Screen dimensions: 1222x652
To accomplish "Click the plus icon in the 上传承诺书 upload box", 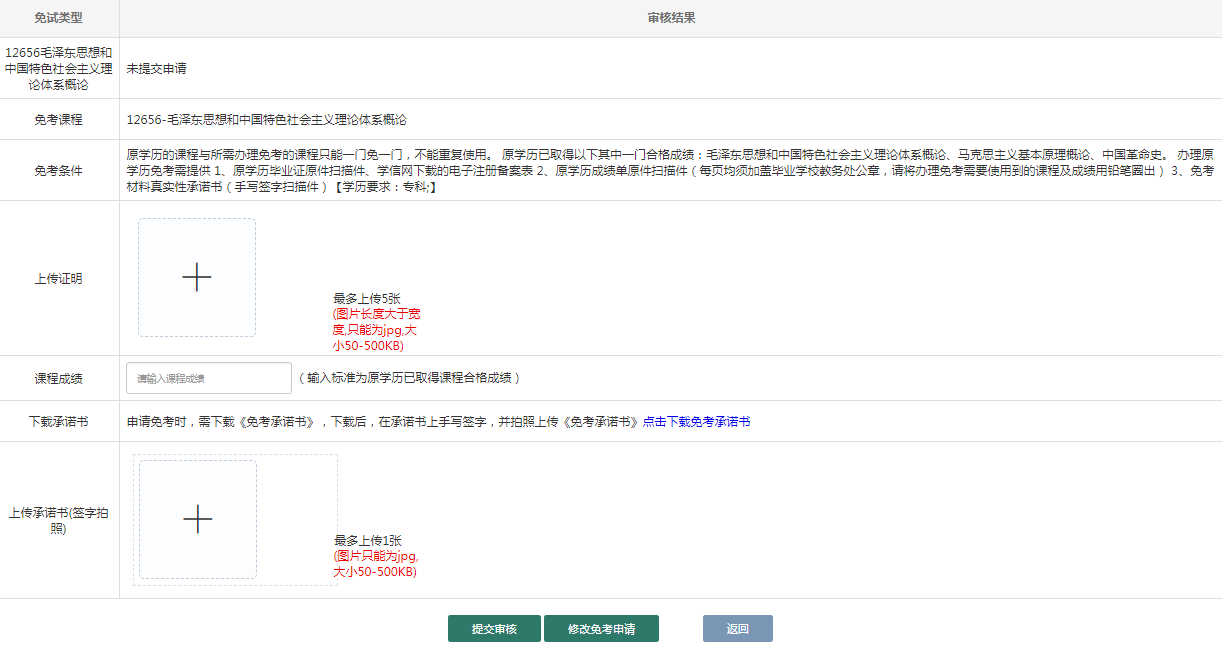I will click(x=198, y=519).
